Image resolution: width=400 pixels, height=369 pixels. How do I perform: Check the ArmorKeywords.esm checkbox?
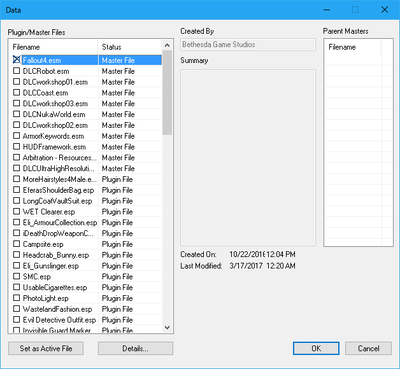pyautogui.click(x=16, y=136)
